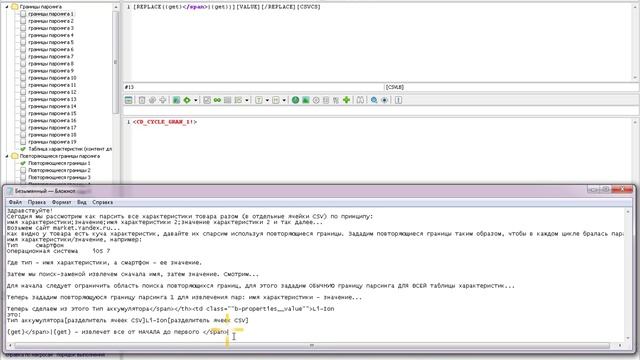
Task: Open the Вид menu in Notepad
Action: tap(82, 202)
